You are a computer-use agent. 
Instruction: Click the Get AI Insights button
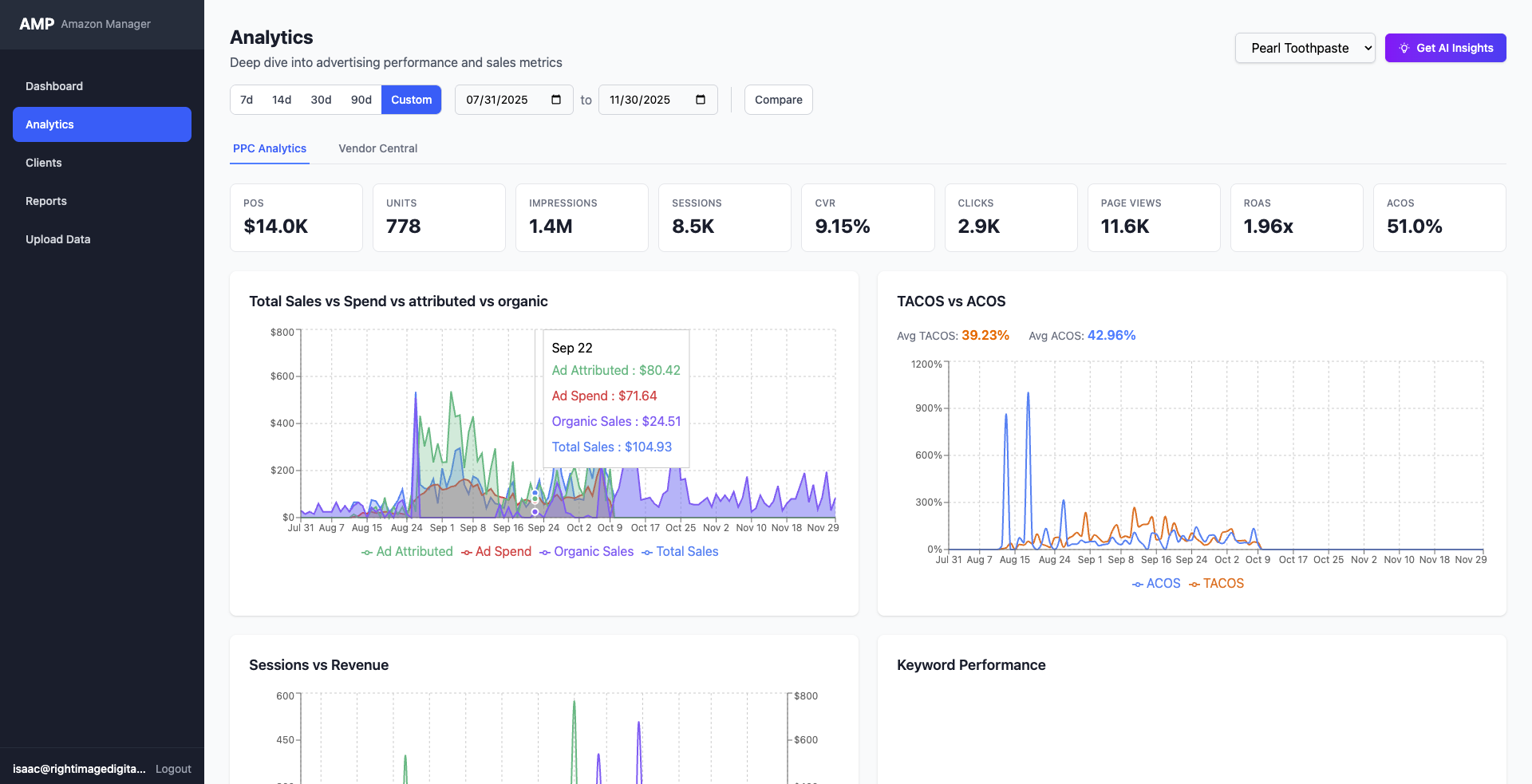click(1446, 48)
